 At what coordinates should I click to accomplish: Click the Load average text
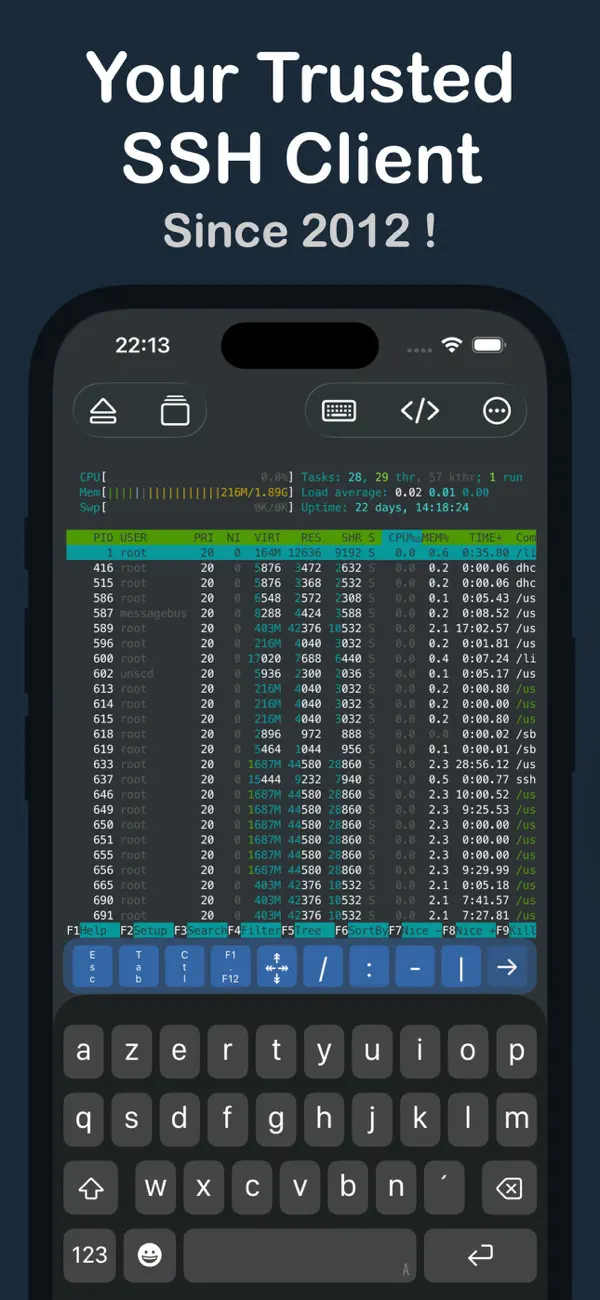click(395, 493)
